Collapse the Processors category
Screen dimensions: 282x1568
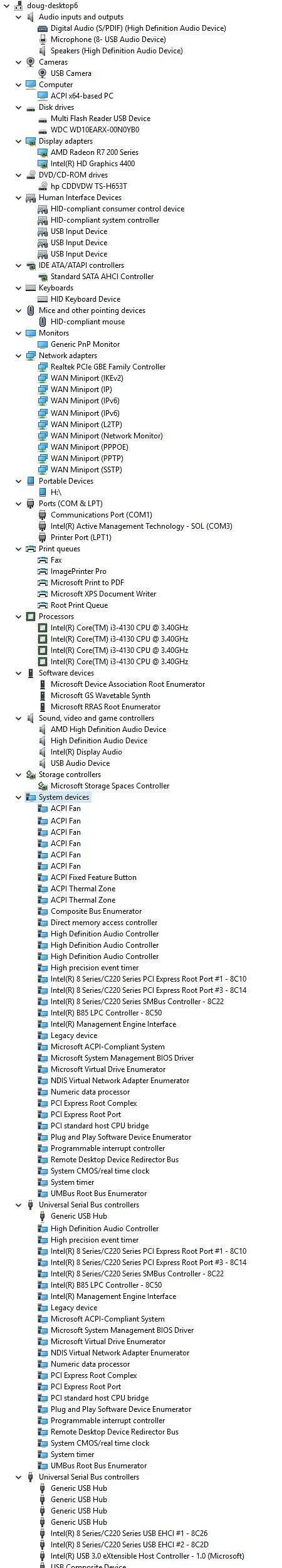[18, 617]
